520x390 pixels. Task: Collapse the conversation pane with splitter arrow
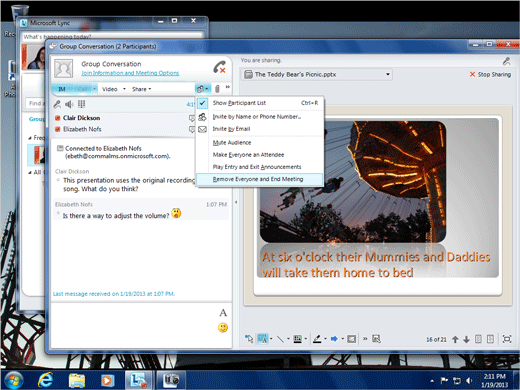click(x=236, y=202)
